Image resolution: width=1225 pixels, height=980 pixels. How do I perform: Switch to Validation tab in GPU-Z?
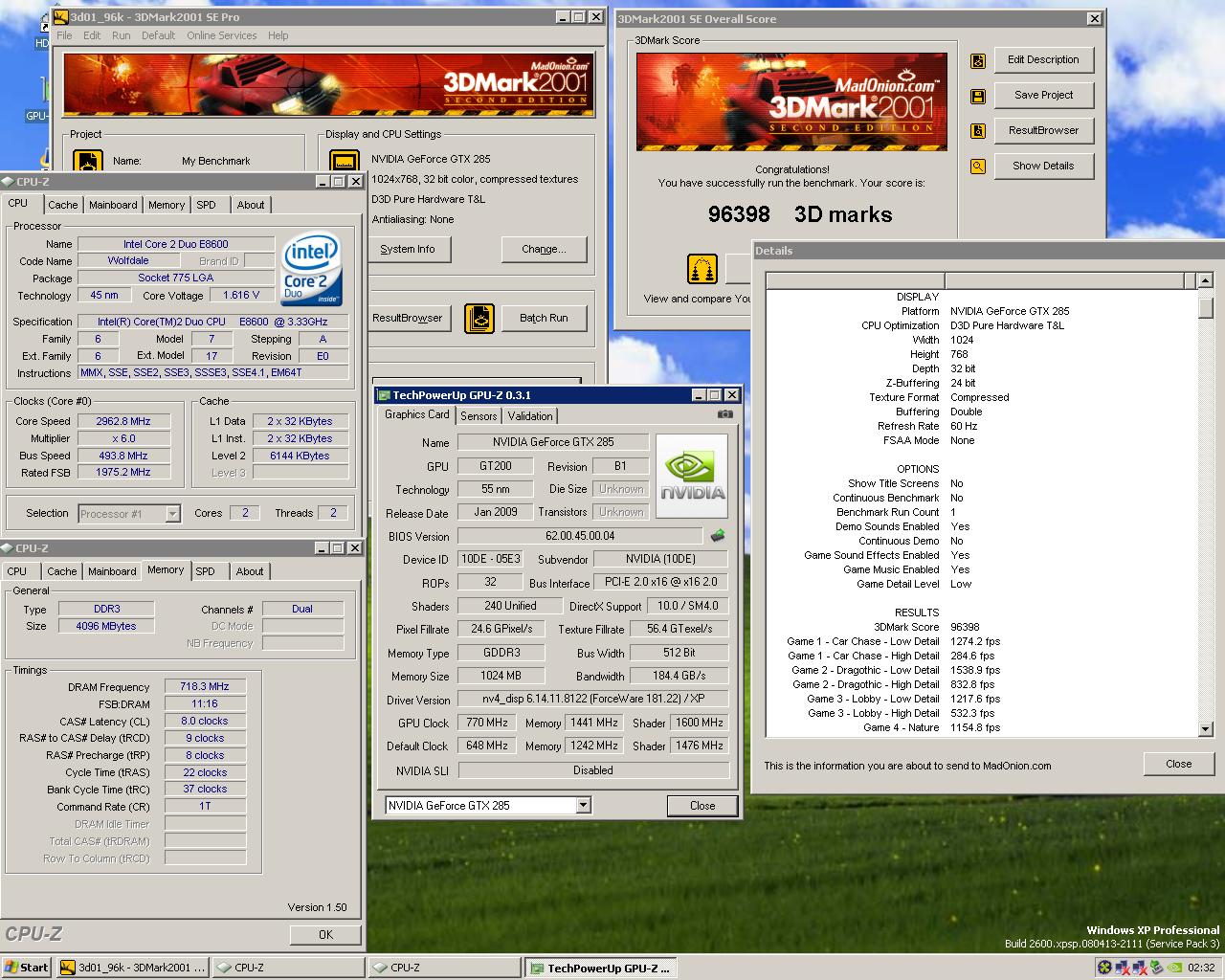(530, 416)
